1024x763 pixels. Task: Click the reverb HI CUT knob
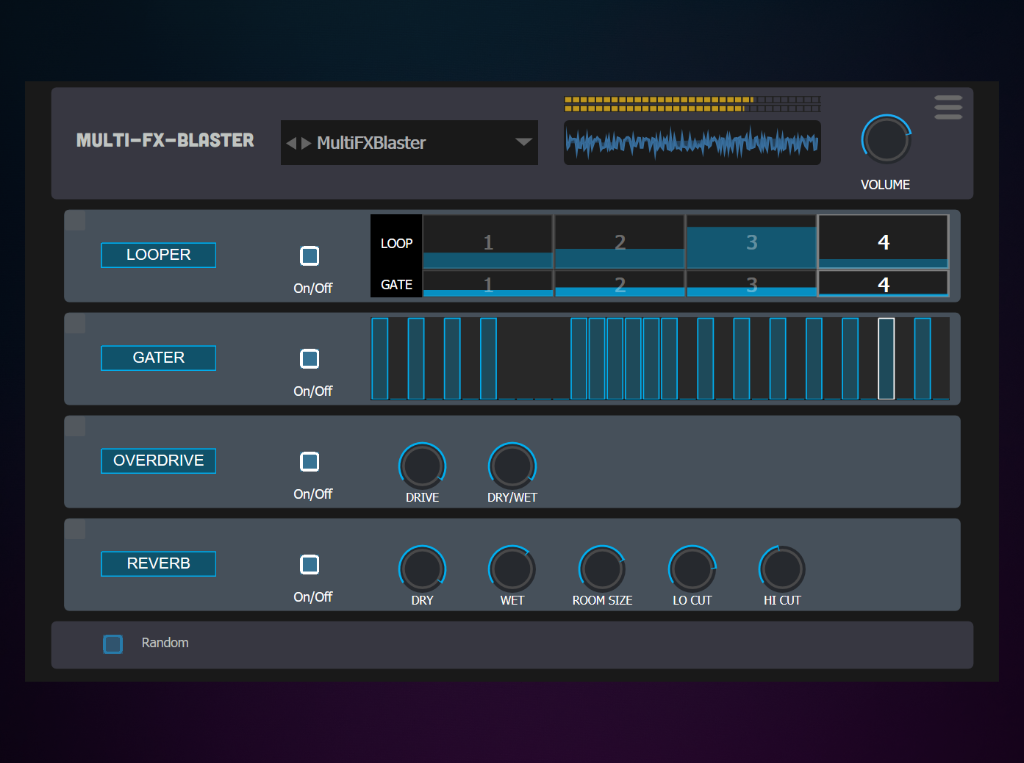(x=782, y=569)
